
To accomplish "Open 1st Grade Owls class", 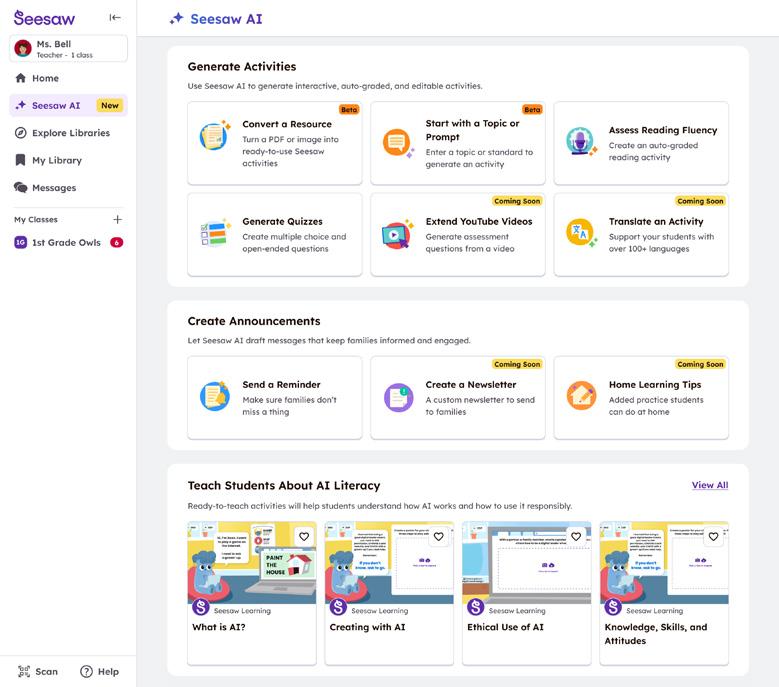I will click(69, 242).
